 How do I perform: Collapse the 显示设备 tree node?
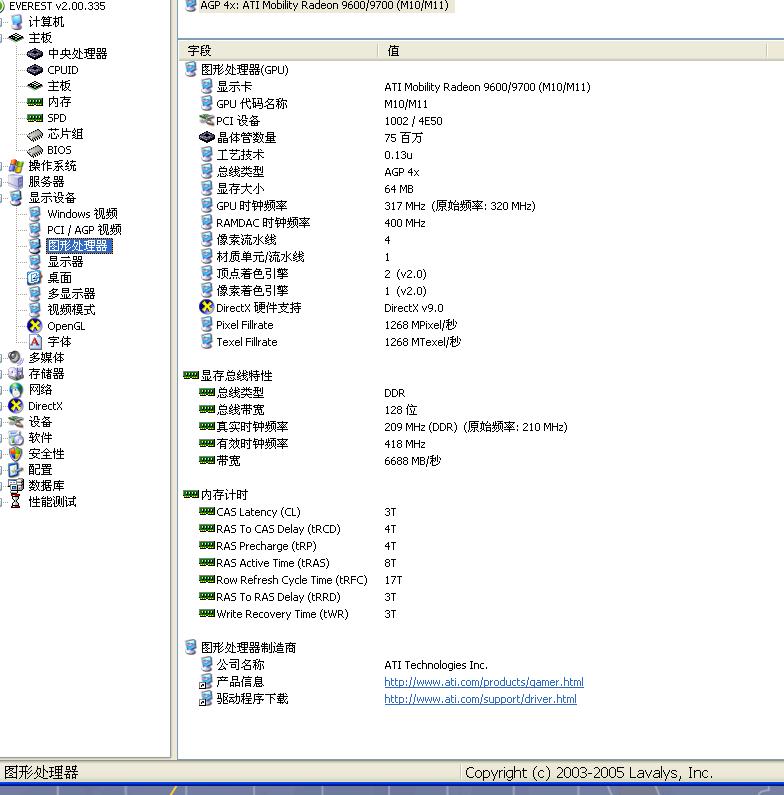[x=2, y=198]
